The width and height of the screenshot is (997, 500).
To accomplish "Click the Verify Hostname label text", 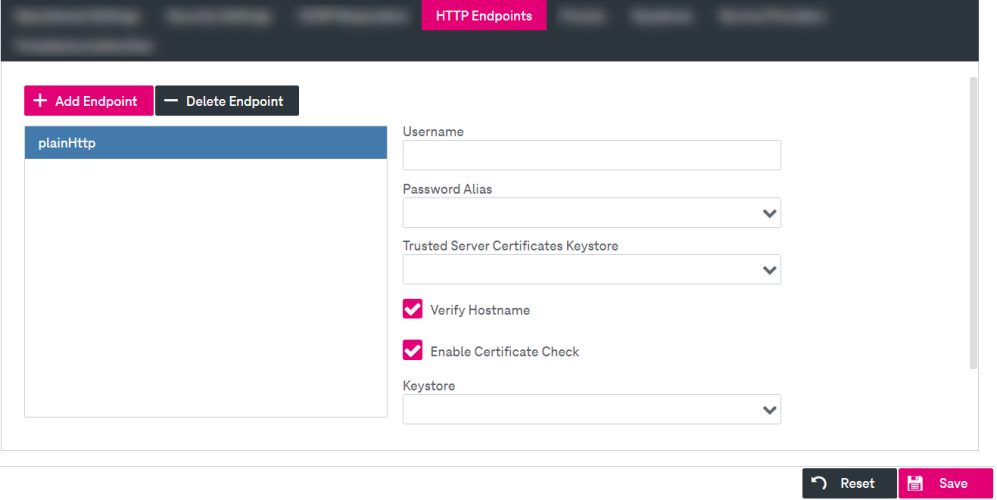I will point(480,310).
